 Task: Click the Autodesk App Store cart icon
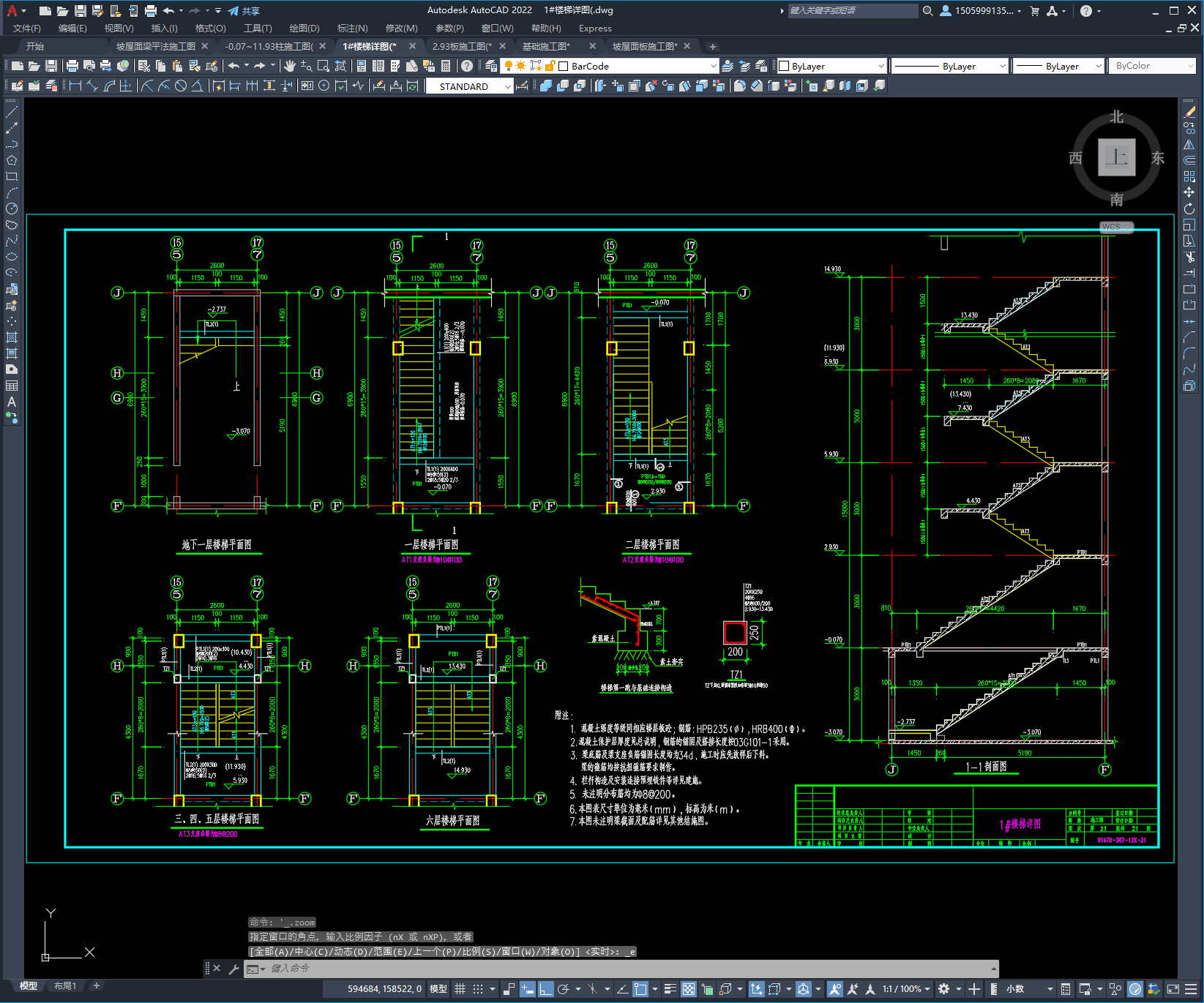point(1034,10)
